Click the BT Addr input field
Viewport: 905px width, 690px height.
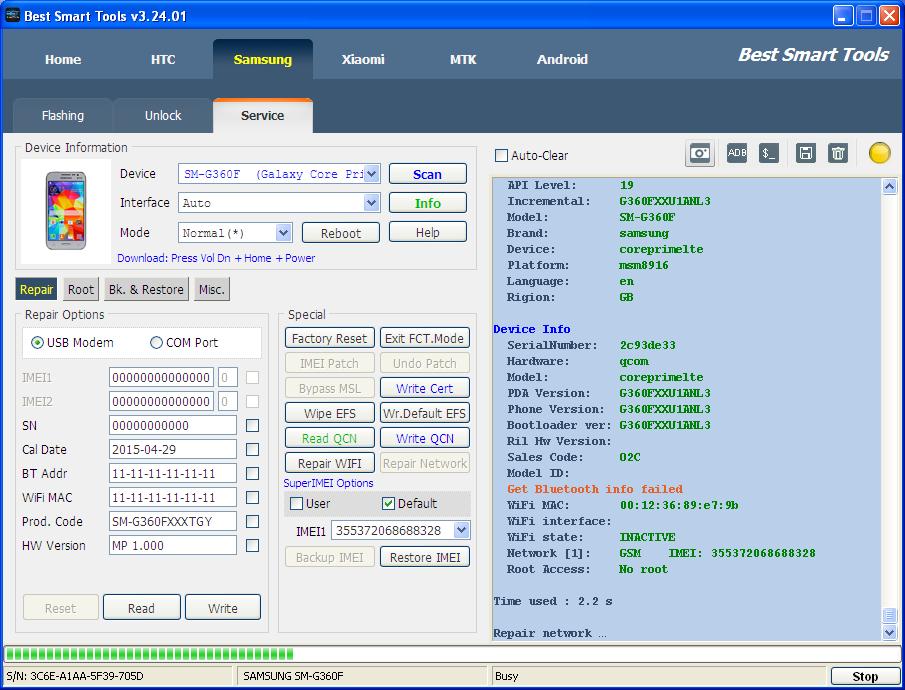coord(173,473)
